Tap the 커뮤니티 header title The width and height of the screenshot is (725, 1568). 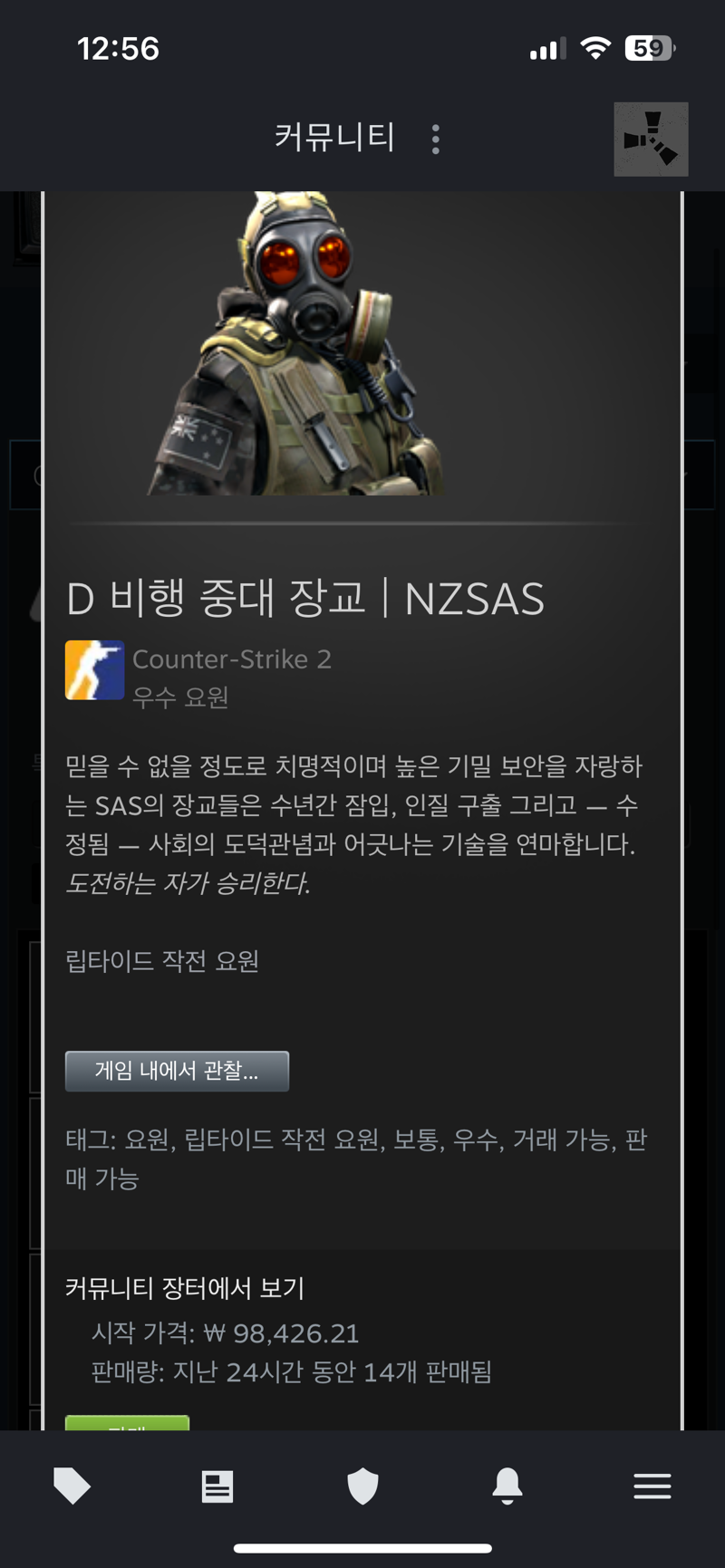[334, 138]
